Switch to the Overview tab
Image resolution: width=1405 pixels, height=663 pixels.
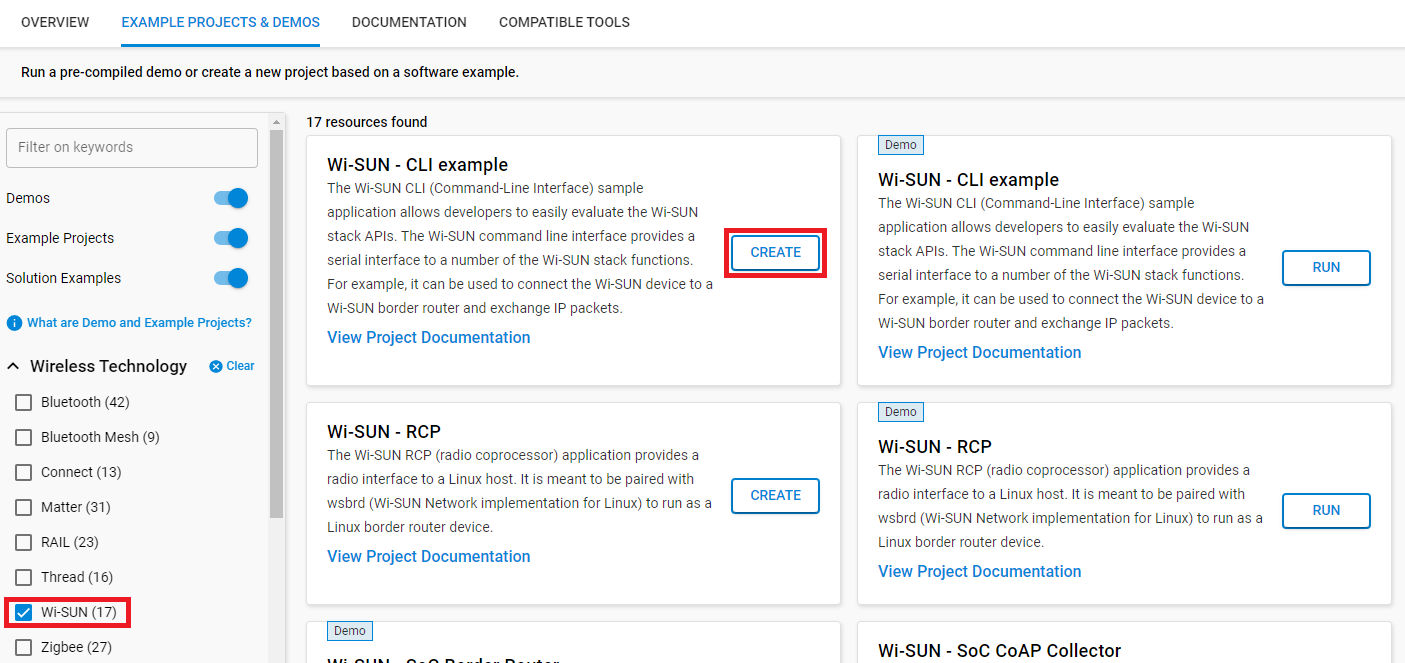point(55,22)
